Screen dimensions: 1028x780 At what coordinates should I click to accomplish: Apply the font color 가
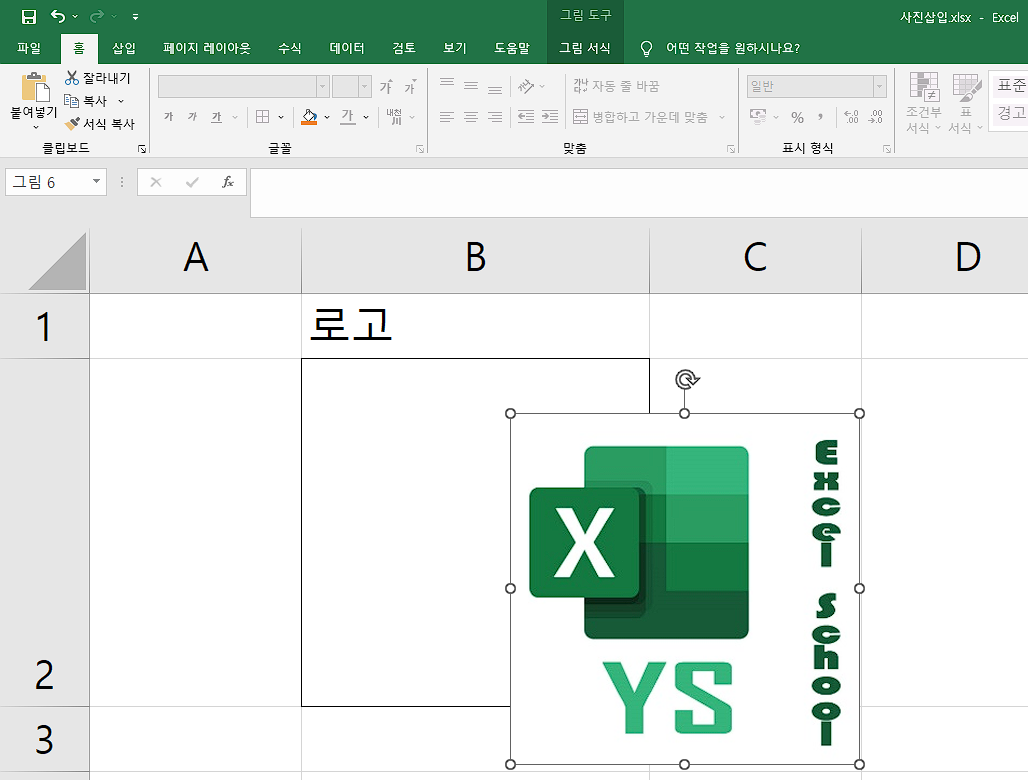pyautogui.click(x=347, y=117)
